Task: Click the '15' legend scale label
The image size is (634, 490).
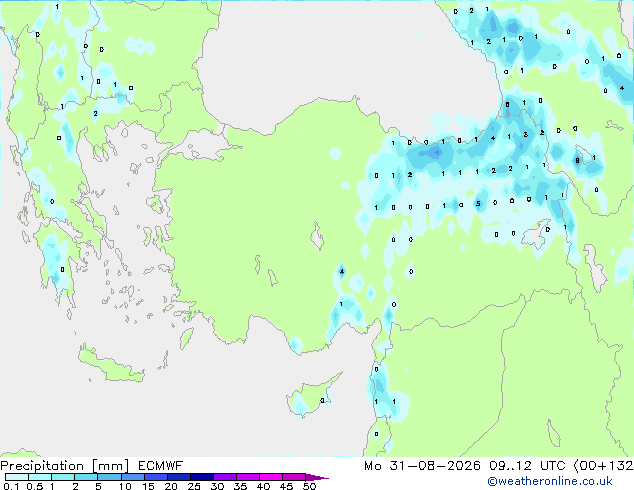Action: tap(148, 486)
